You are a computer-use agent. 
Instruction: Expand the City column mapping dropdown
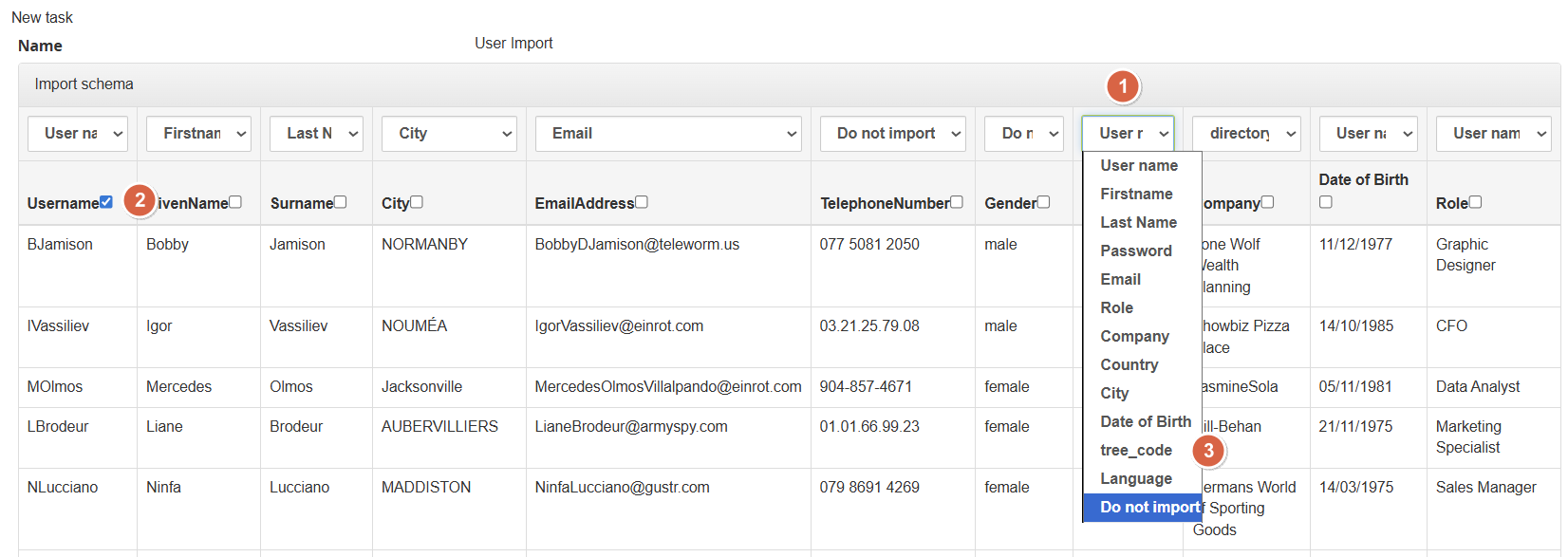click(x=449, y=134)
